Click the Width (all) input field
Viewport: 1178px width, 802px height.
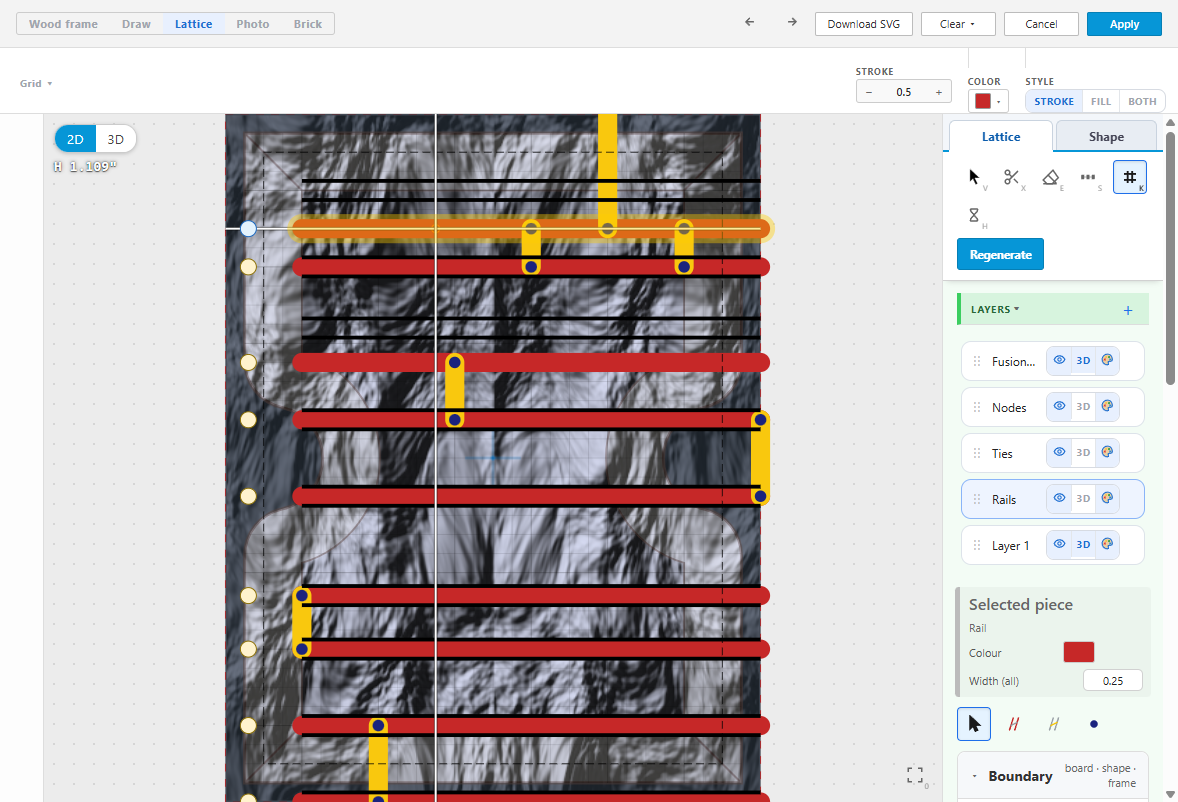[x=1113, y=680]
